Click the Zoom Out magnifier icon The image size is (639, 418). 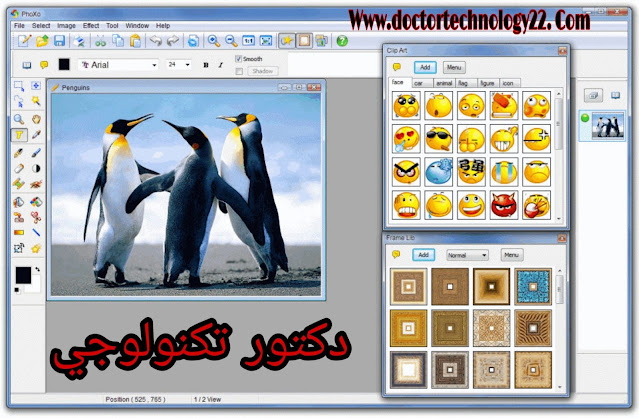click(x=231, y=41)
